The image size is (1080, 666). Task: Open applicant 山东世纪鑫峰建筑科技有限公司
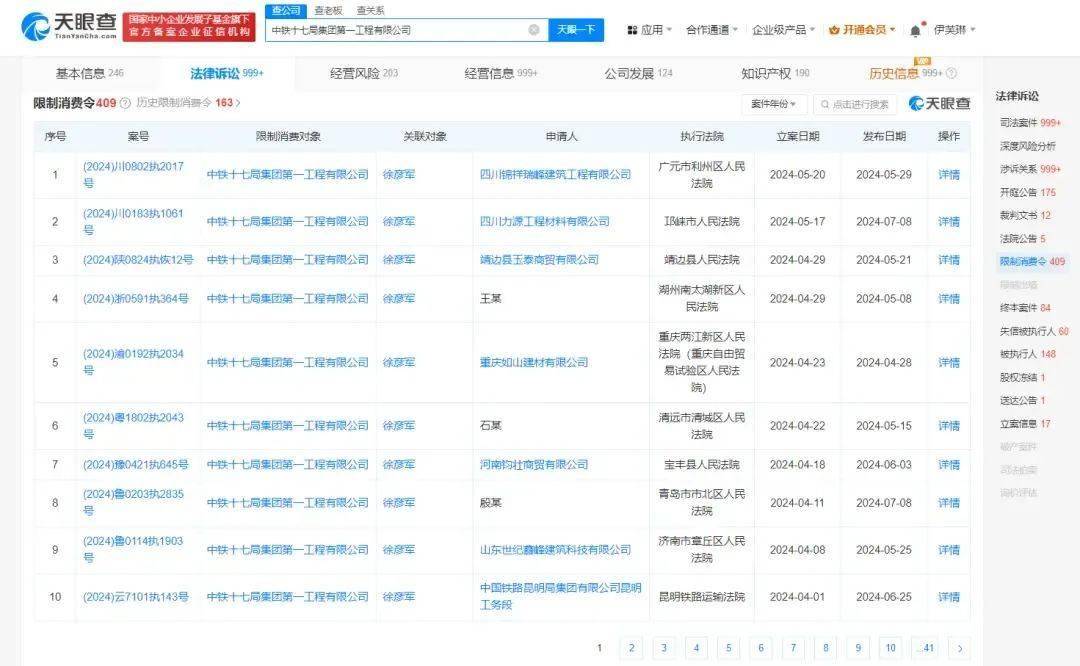[555, 550]
